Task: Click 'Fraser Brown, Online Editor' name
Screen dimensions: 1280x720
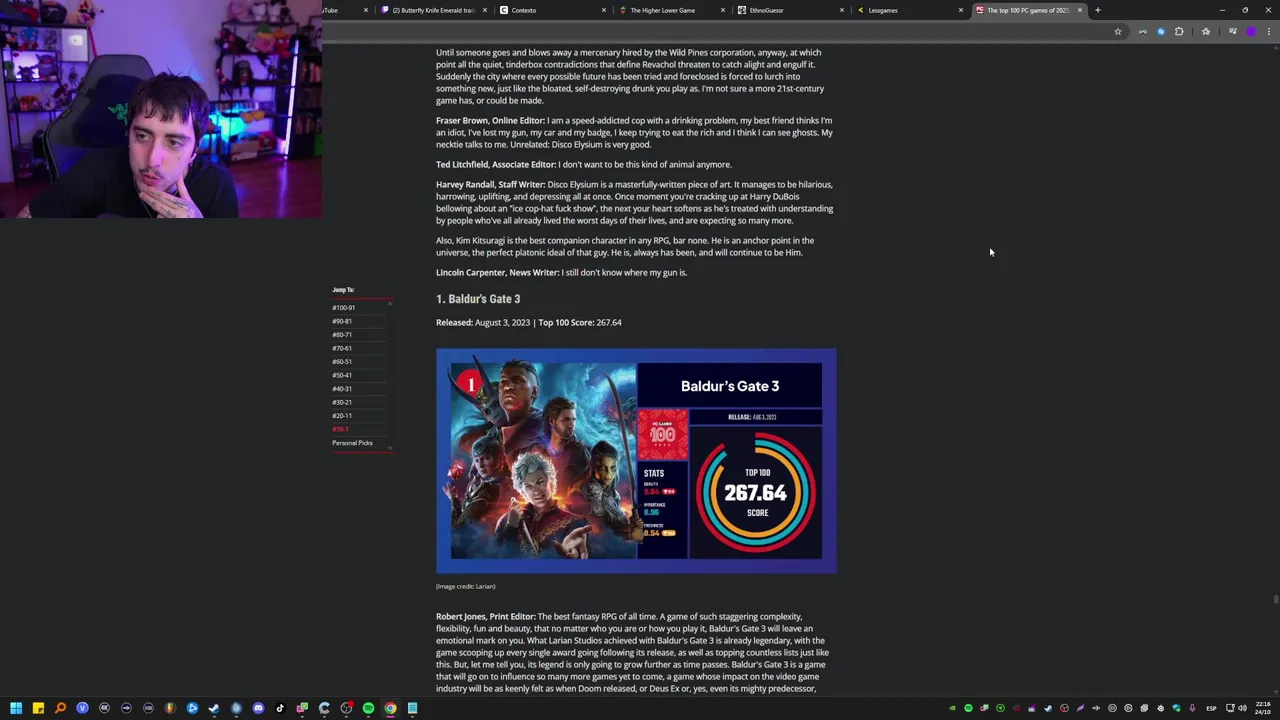Action: click(x=490, y=121)
